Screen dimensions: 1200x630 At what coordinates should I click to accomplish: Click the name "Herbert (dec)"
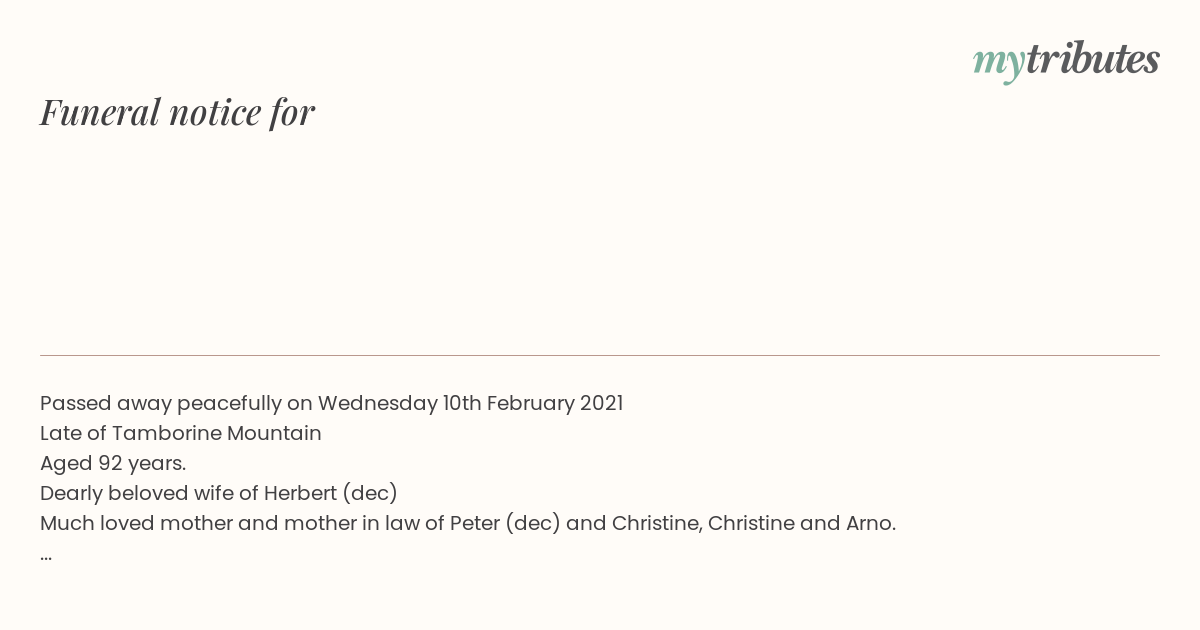click(331, 493)
